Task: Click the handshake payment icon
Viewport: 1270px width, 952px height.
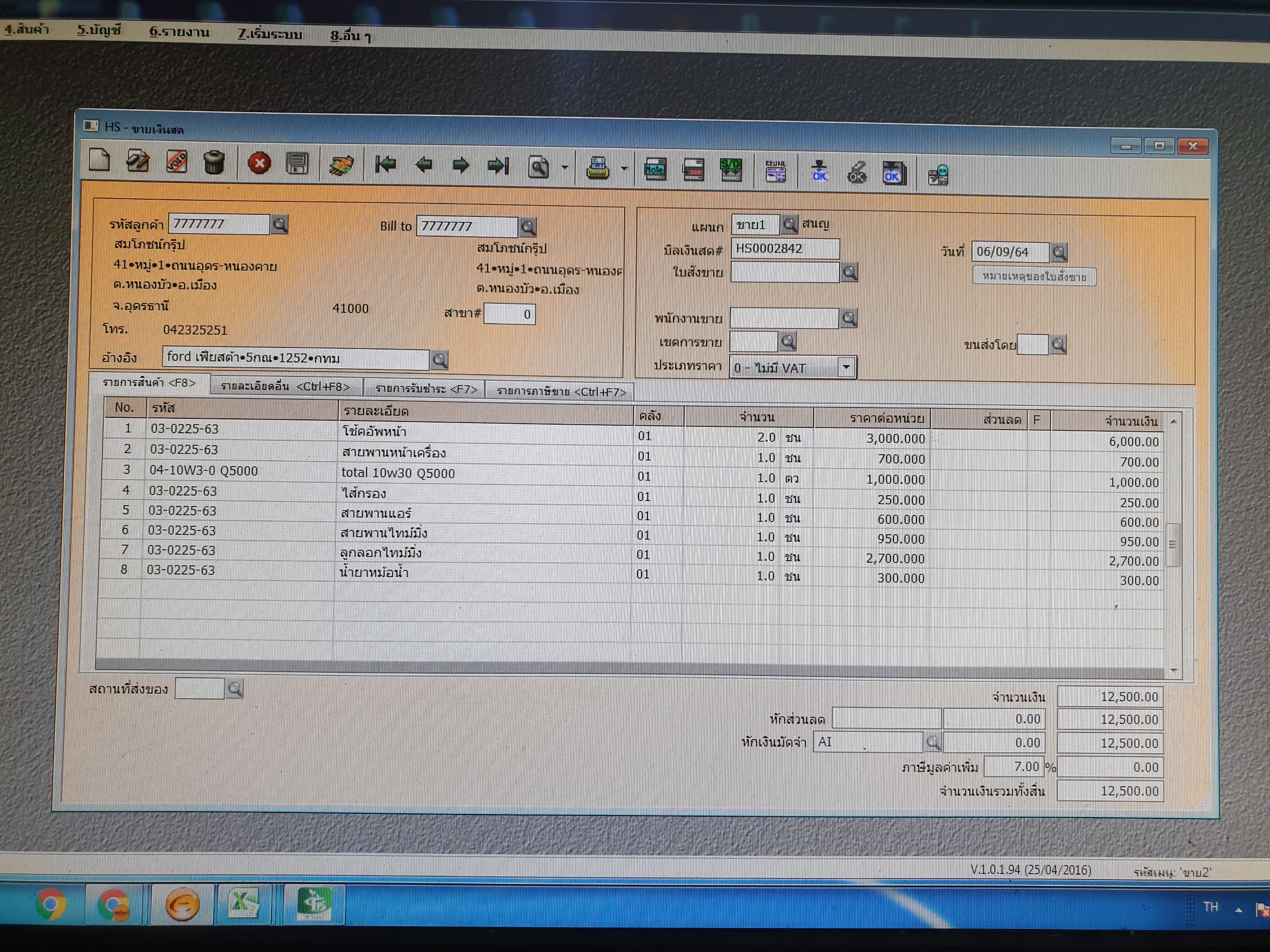Action: tap(342, 165)
